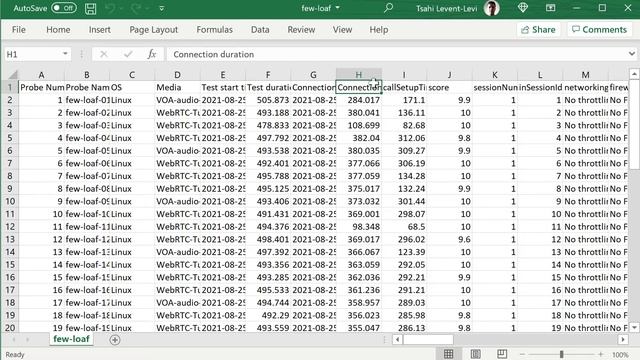Select the Media cell in D1
The image size is (640, 360).
tap(178, 87)
